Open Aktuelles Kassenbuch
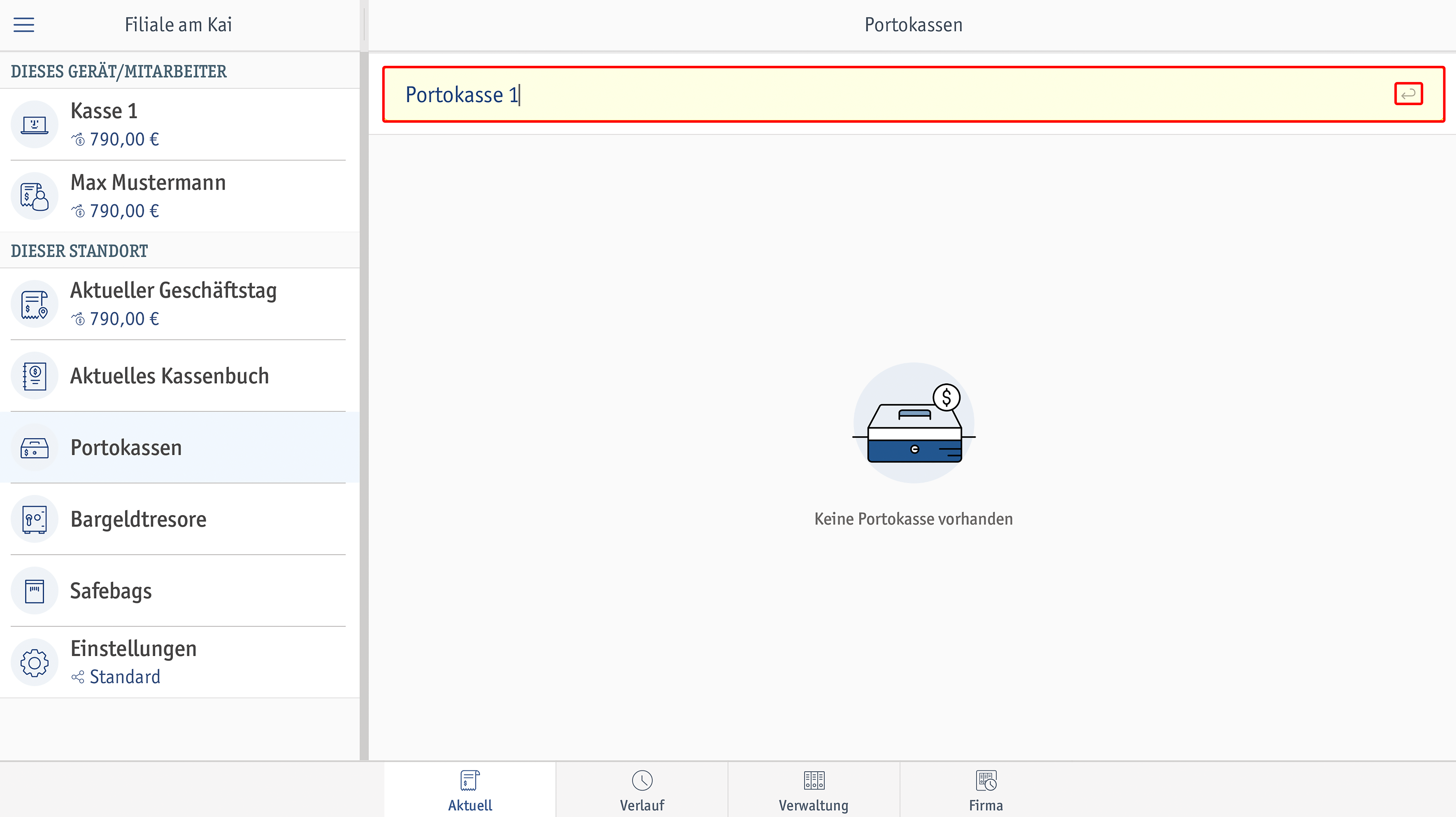 click(180, 376)
